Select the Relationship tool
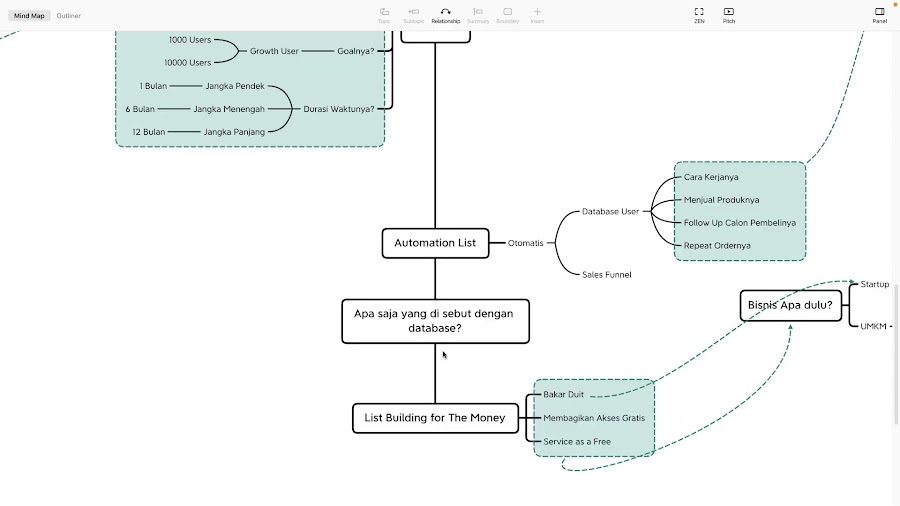Viewport: 900px width, 506px height. [445, 15]
